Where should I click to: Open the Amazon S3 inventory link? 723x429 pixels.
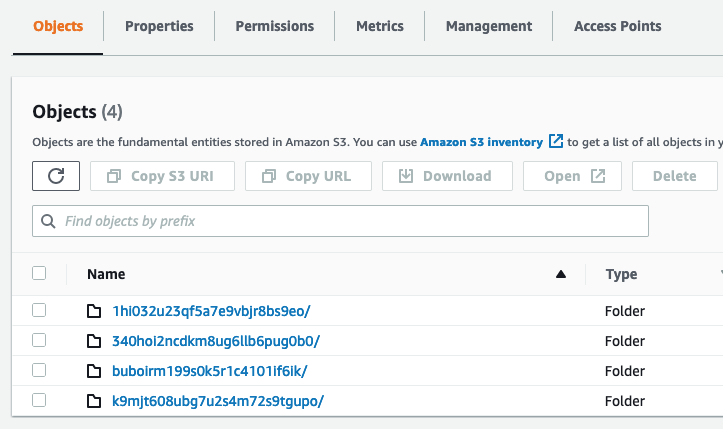click(481, 142)
